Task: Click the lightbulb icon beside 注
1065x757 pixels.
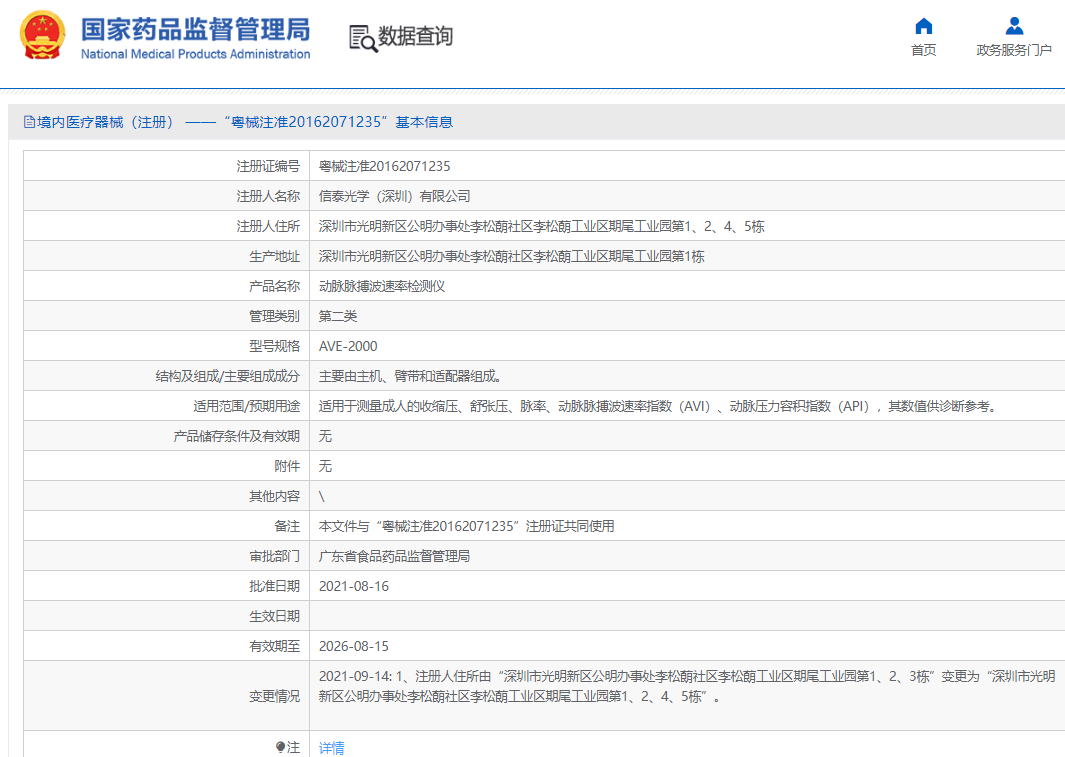Action: [x=280, y=747]
